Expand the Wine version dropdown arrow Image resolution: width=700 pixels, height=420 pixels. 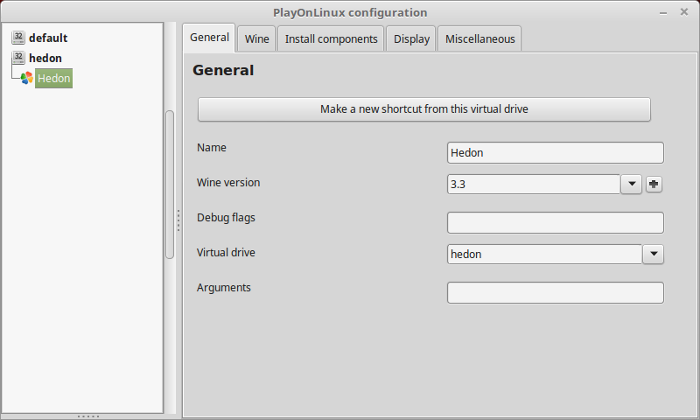pyautogui.click(x=631, y=184)
